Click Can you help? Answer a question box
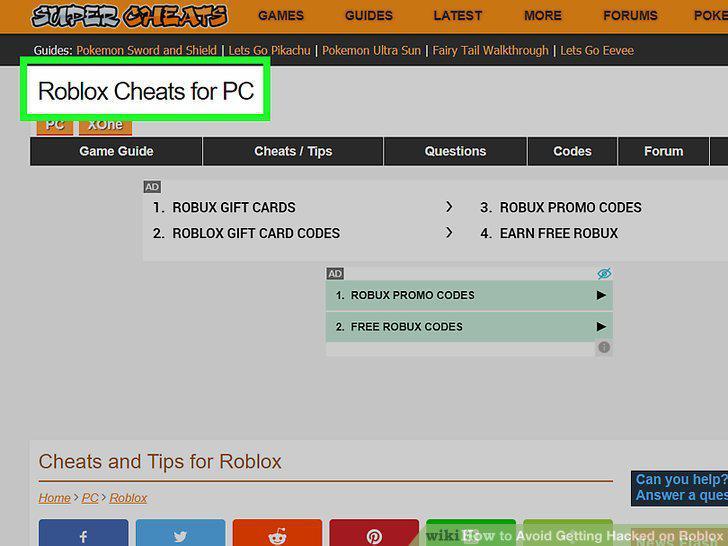Viewport: 728px width, 546px height. coord(679,488)
